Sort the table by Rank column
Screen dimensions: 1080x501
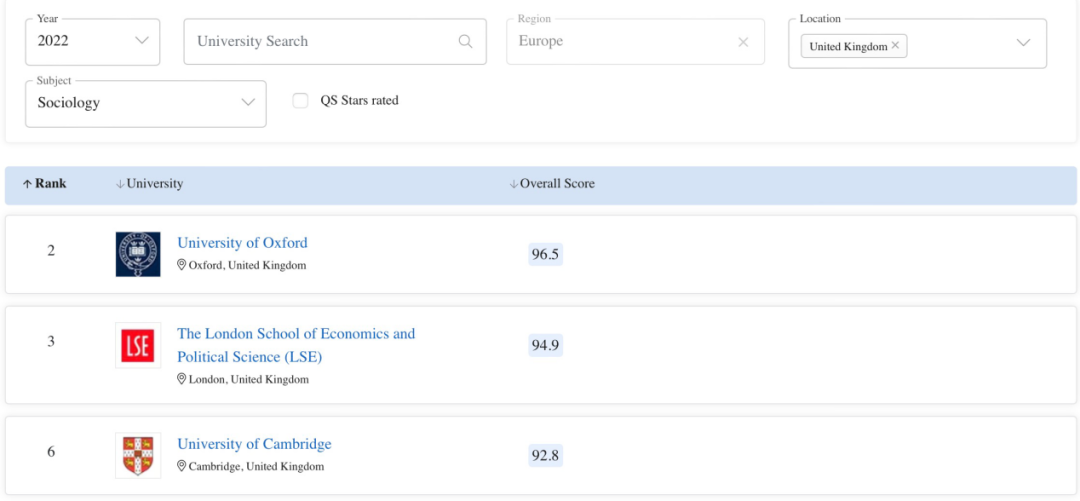[45, 184]
